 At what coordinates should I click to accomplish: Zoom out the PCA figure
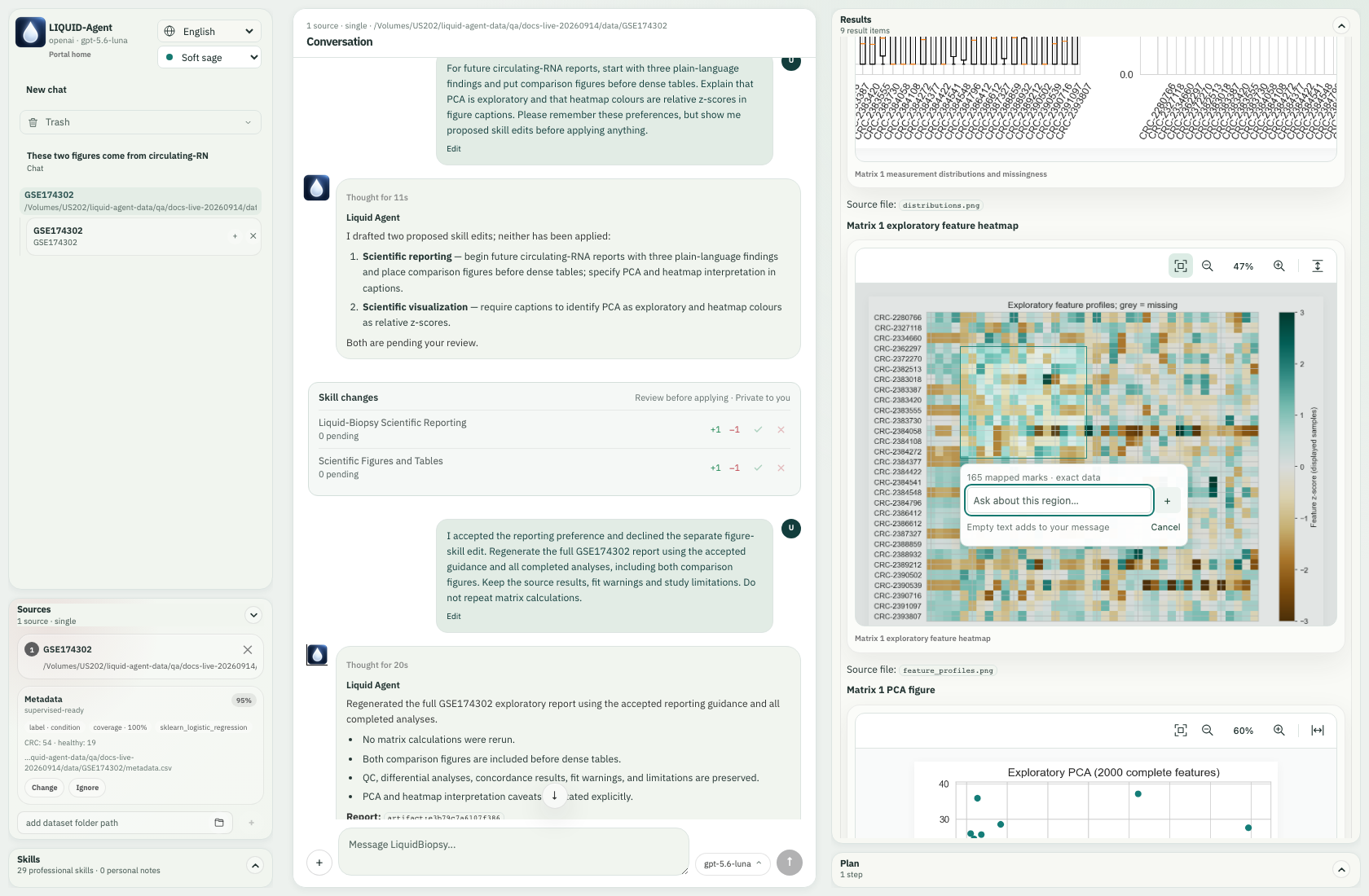1208,730
